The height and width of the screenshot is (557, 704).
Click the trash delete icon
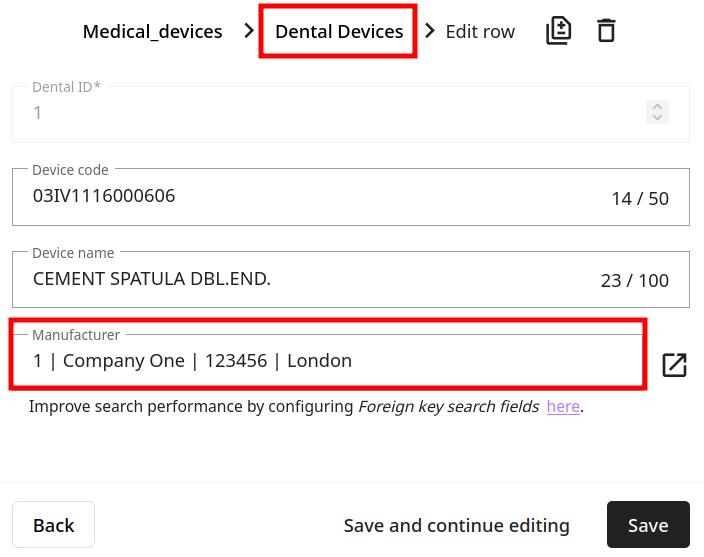(606, 31)
